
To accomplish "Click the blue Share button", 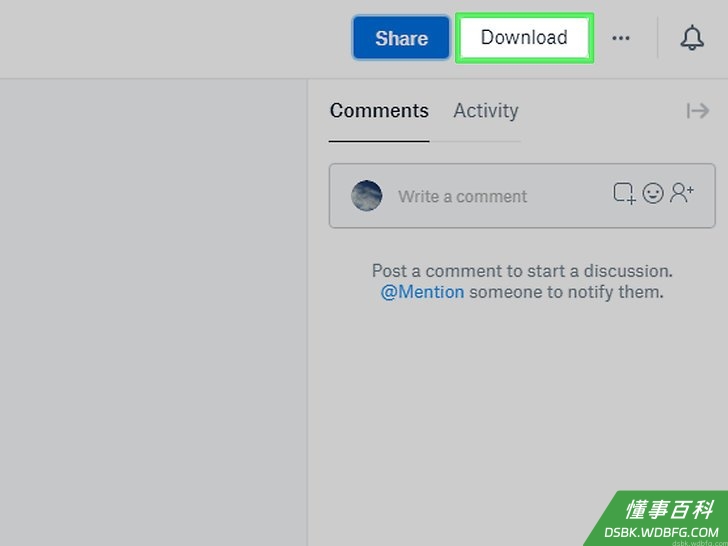I will click(x=401, y=38).
